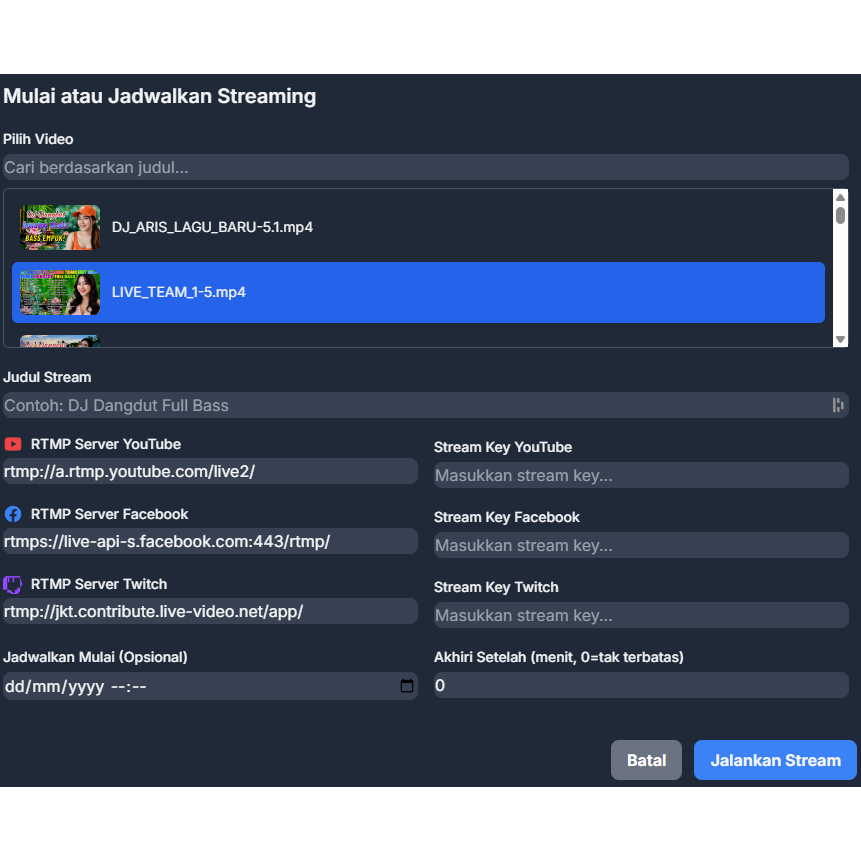861x861 pixels.
Task: Edit the RTMP Server YouTube address field
Action: point(210,470)
